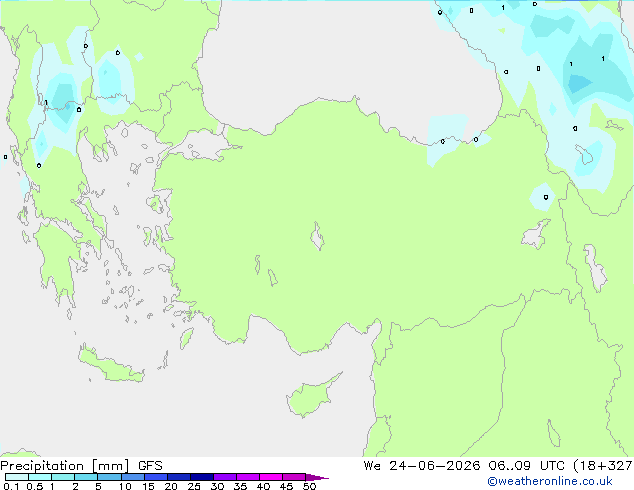Screen dimensions: 634x490
Task: Pick the 35–40 mm legend swatch
Action: point(247,477)
